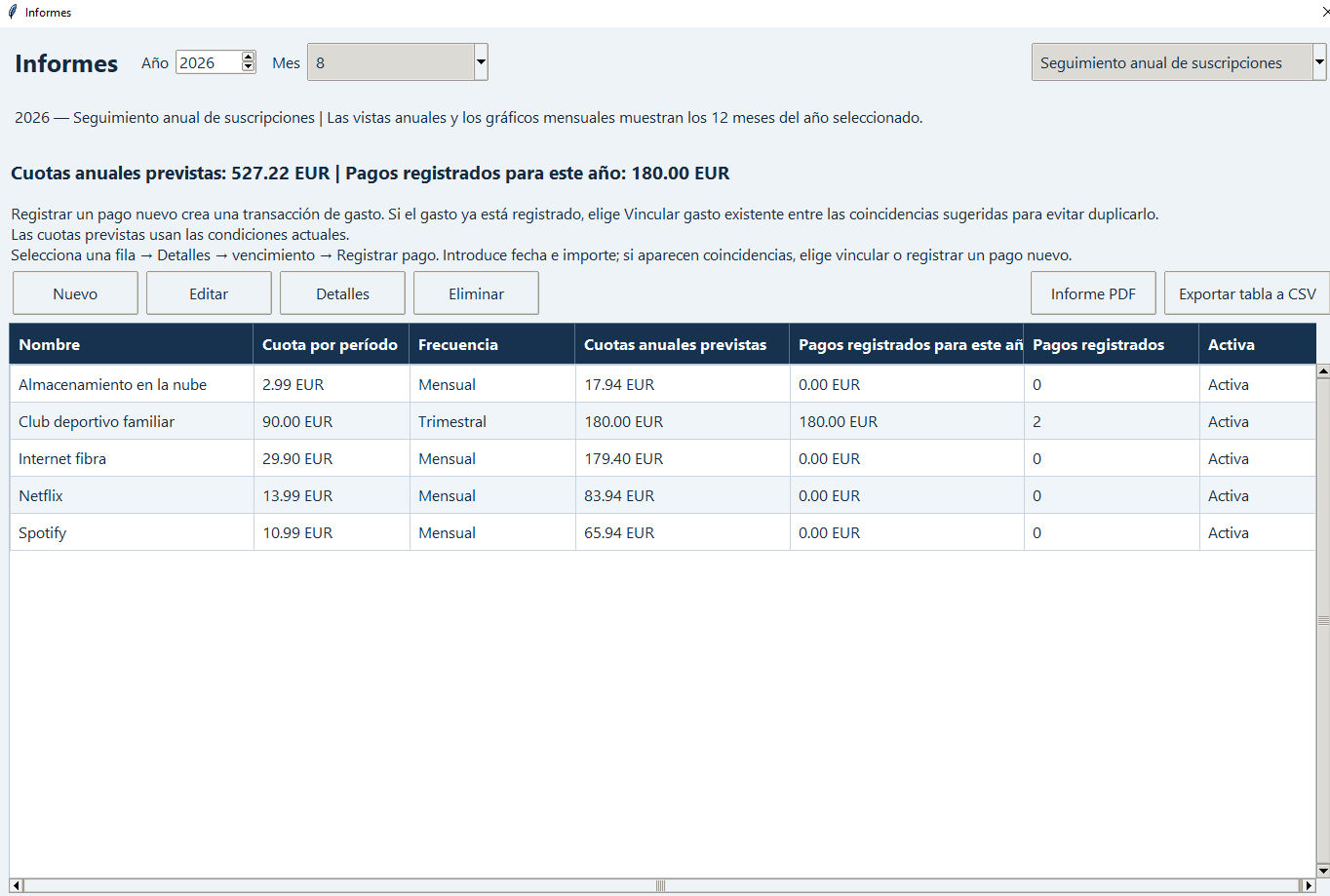Generate the Informe PDF
This screenshot has width=1330, height=896.
[1093, 293]
